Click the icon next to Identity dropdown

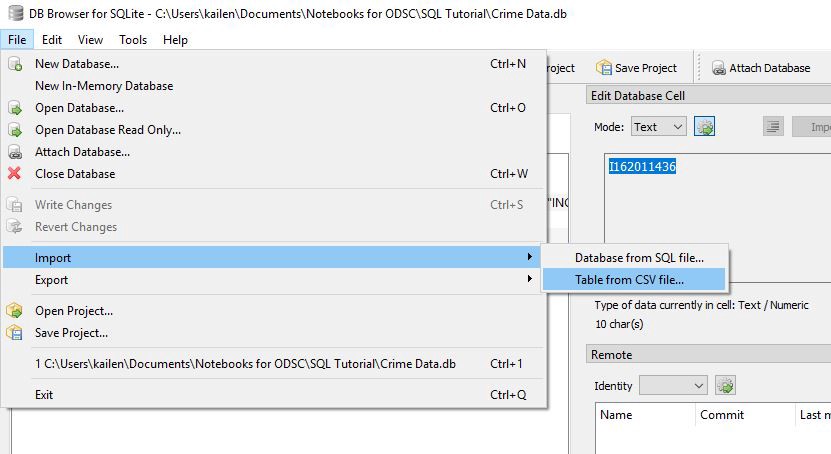[x=725, y=385]
